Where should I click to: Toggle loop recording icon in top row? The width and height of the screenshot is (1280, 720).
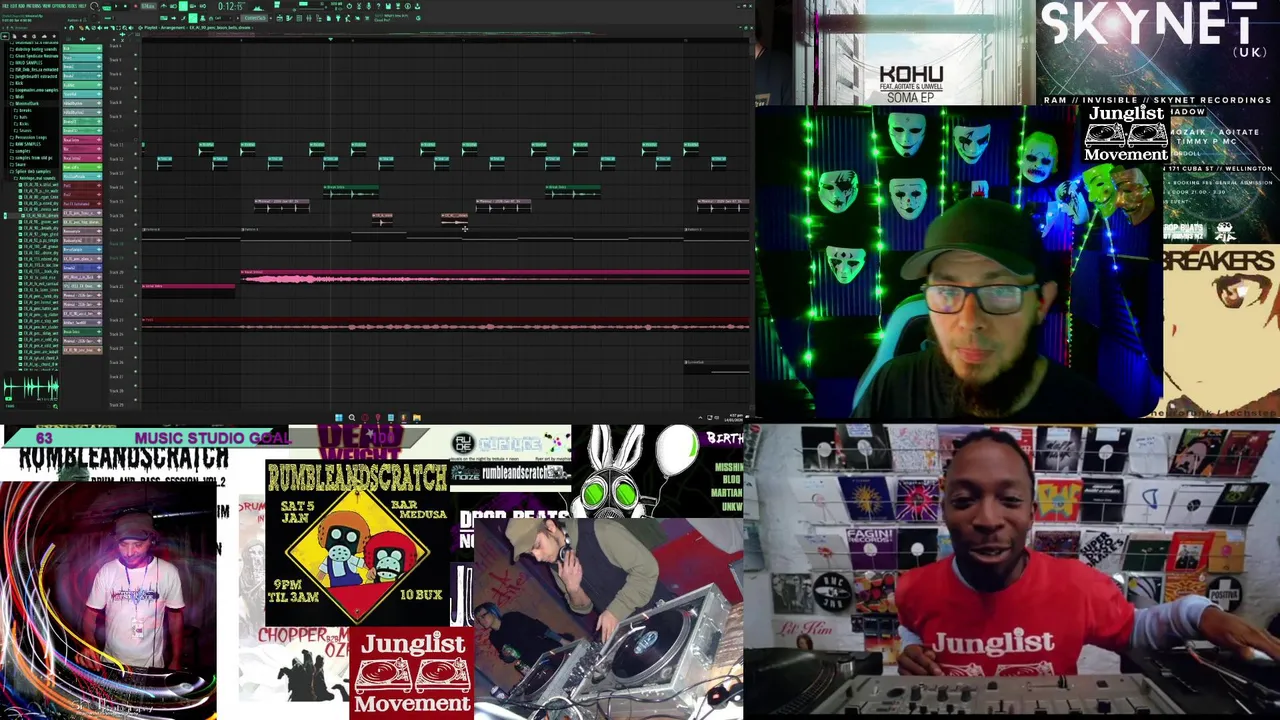[203, 6]
